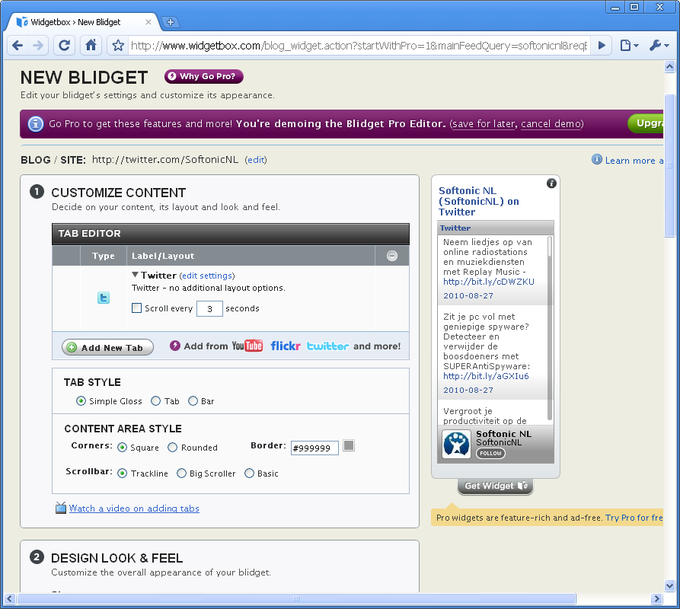The image size is (680, 609).
Task: Choose Square corners
Action: click(x=122, y=447)
